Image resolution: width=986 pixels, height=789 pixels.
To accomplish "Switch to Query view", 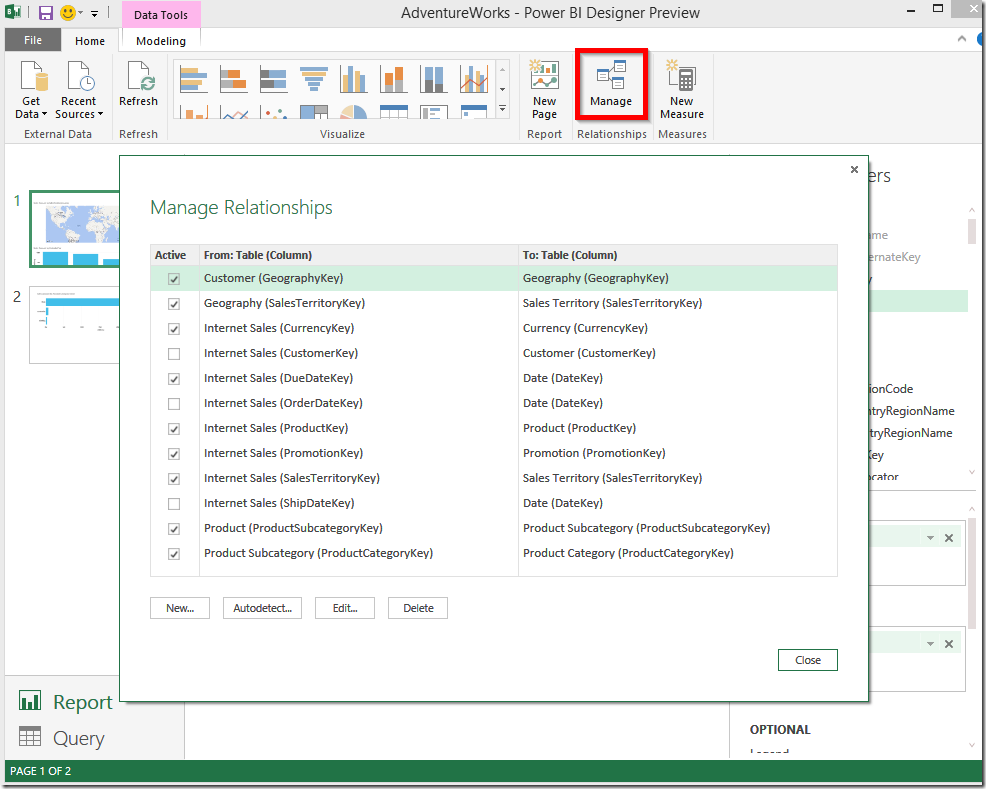I will (x=61, y=737).
